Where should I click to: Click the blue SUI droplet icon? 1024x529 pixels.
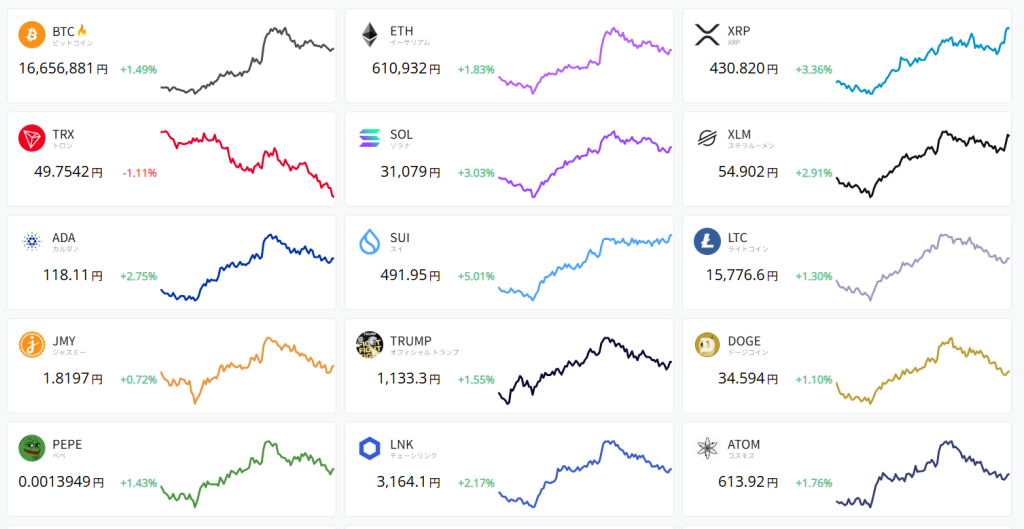click(x=370, y=242)
